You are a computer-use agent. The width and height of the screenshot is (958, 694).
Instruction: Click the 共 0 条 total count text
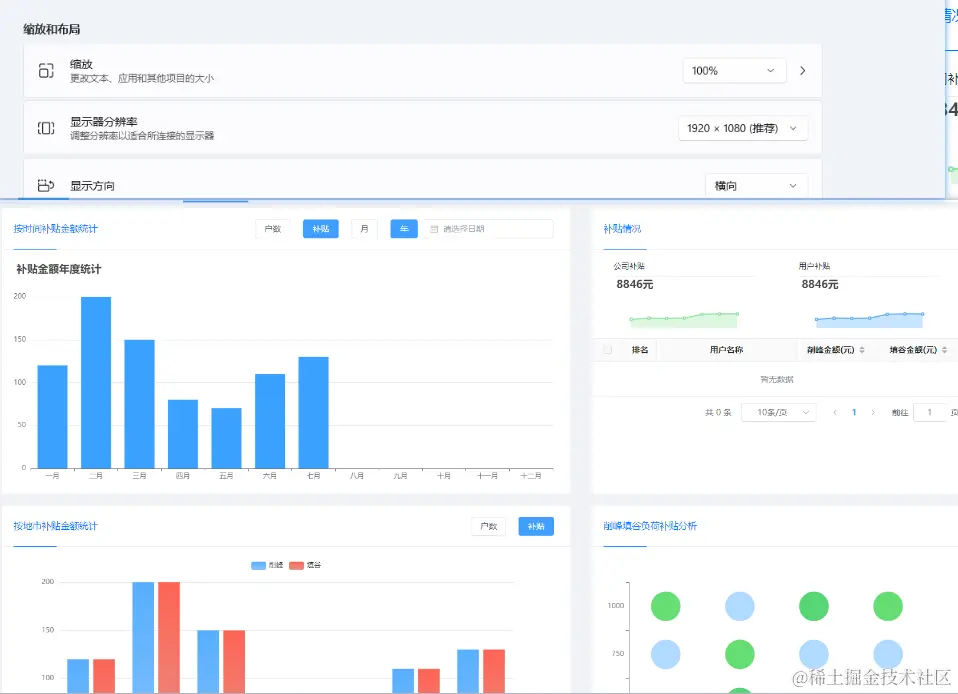(x=718, y=412)
